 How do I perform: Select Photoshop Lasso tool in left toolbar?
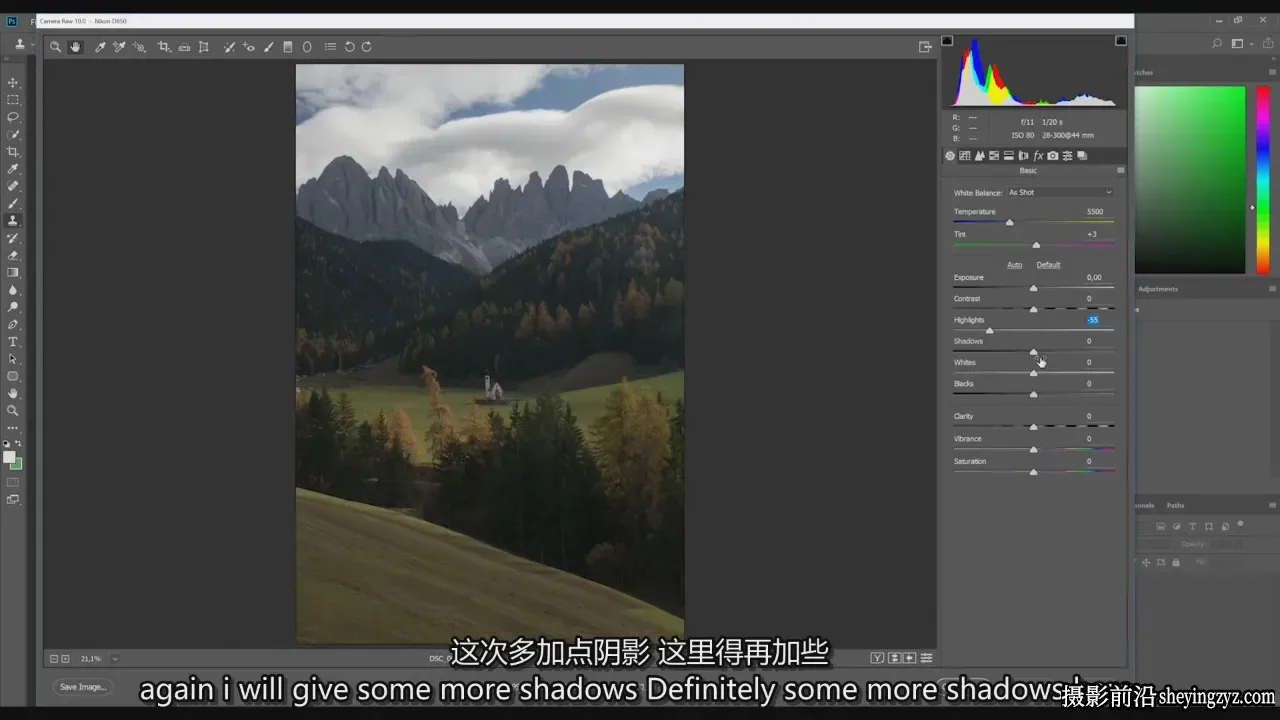tap(13, 117)
